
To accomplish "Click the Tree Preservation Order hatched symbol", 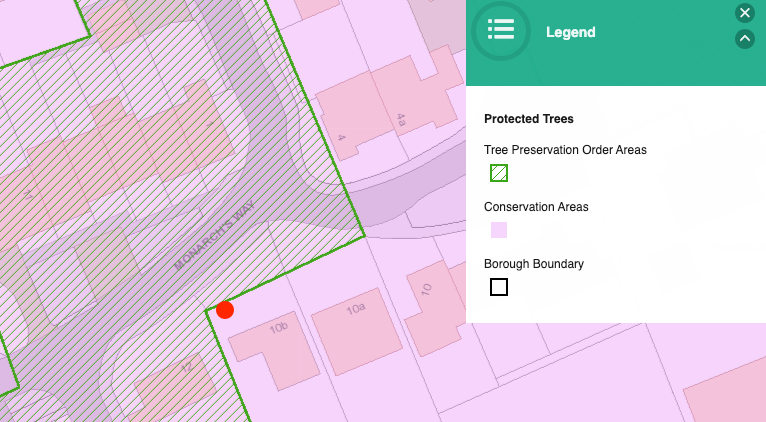I will (x=499, y=173).
